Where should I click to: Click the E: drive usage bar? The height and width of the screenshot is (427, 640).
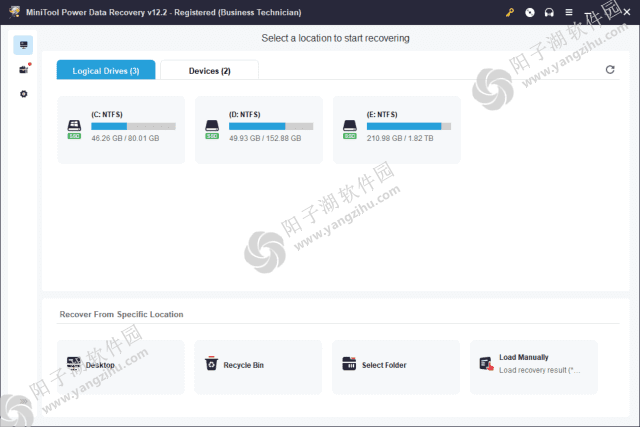pos(409,127)
